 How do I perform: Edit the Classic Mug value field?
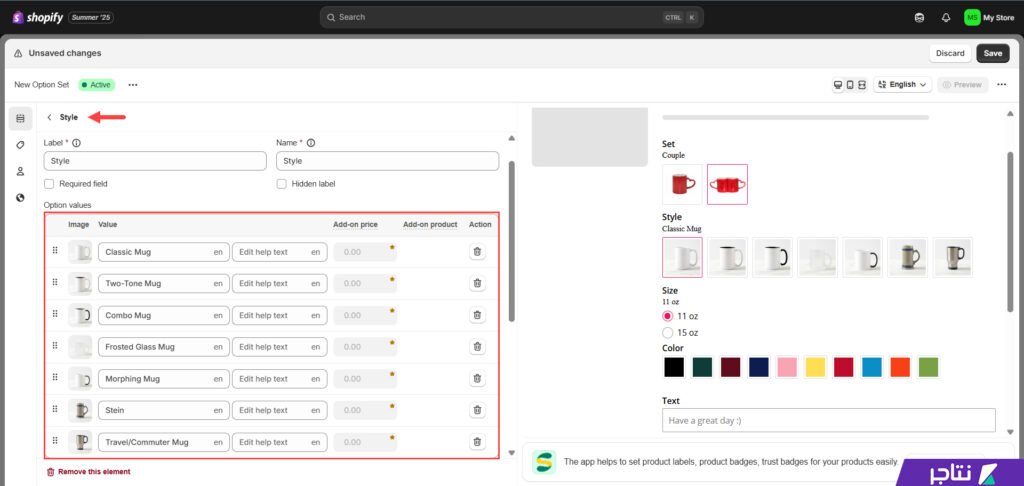[164, 251]
